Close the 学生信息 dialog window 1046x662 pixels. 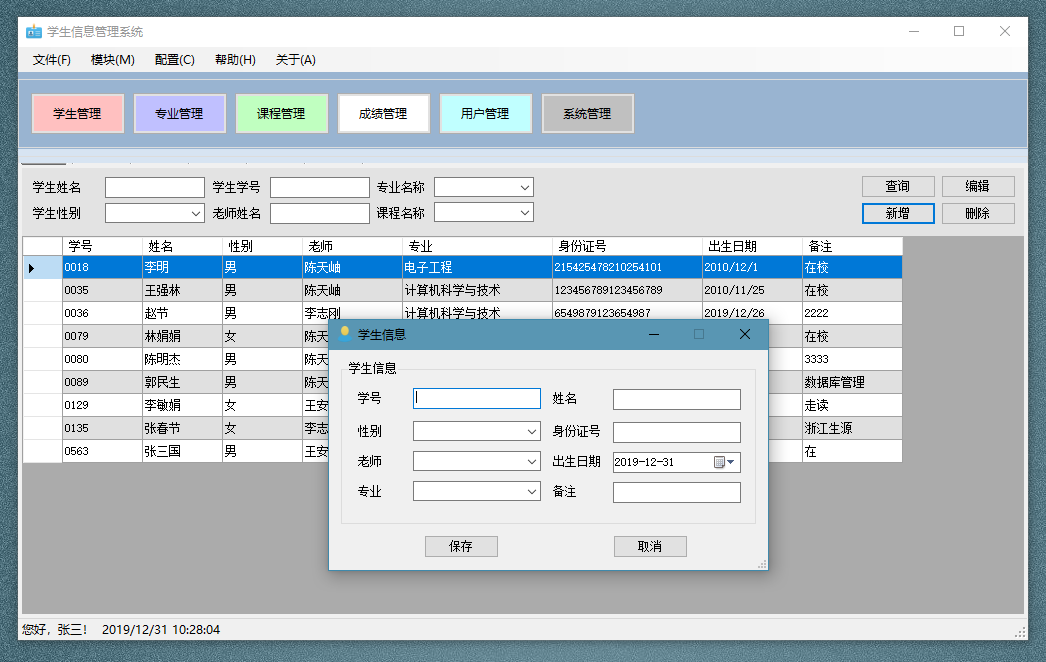(744, 334)
